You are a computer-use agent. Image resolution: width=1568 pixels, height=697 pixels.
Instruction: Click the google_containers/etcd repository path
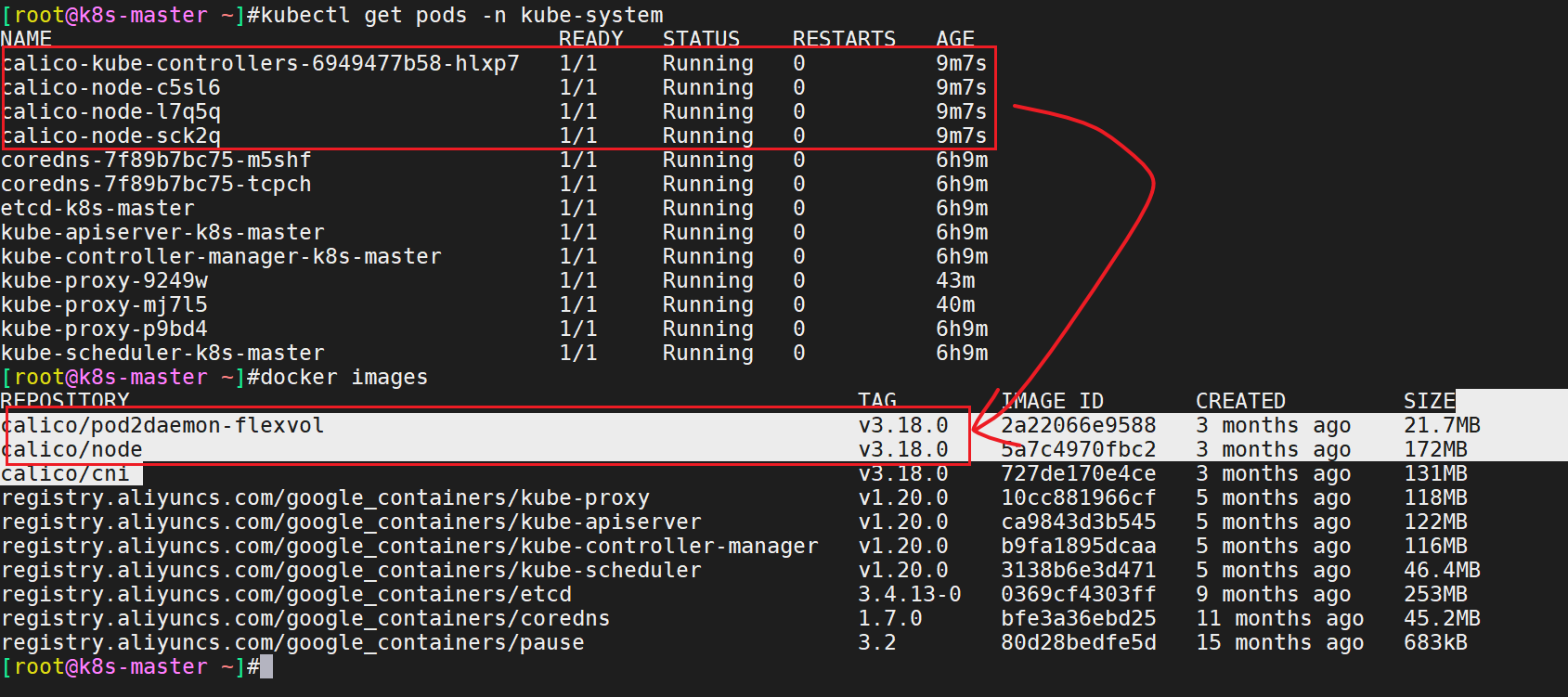(286, 594)
